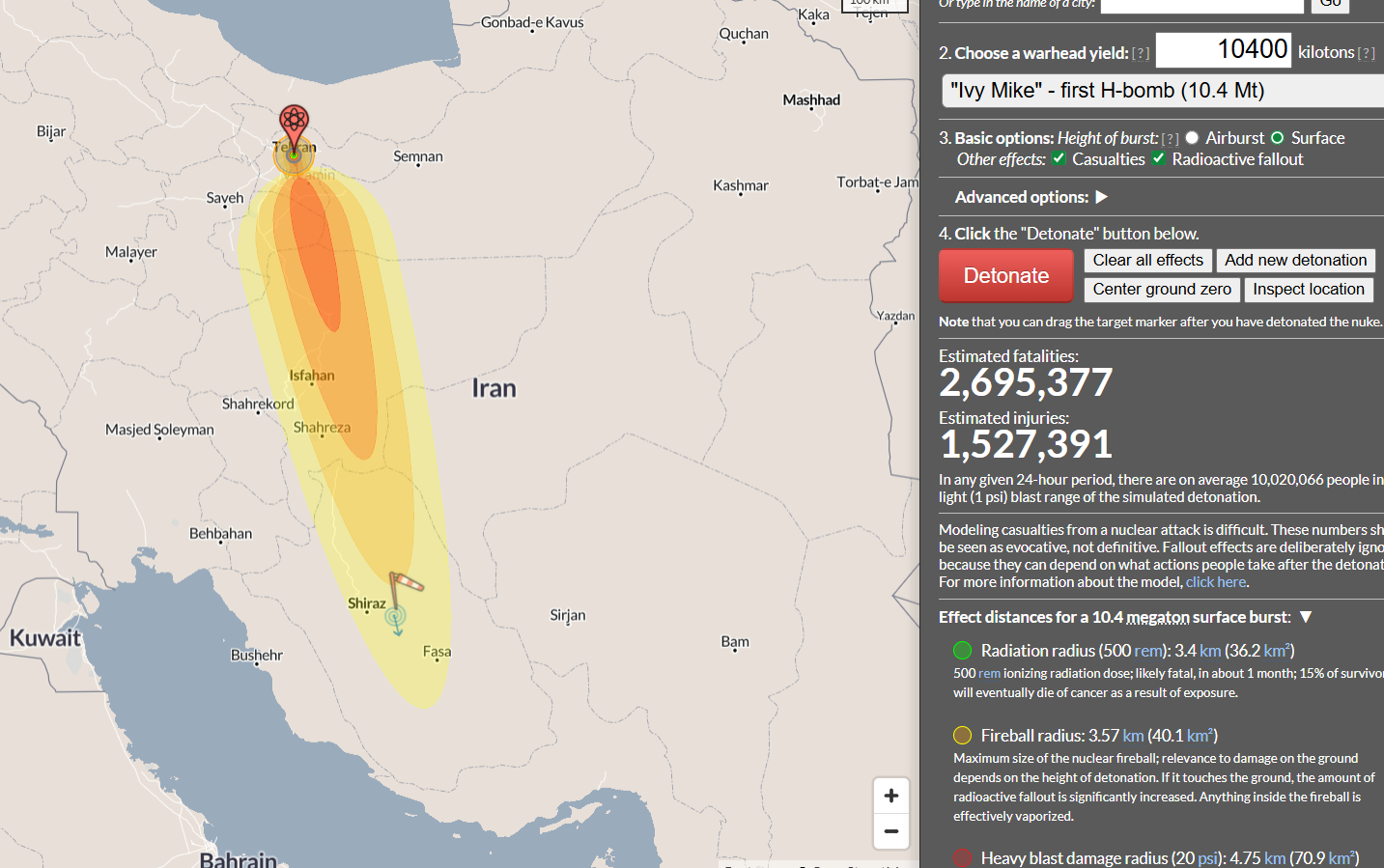This screenshot has height=868, width=1384.
Task: Follow the 'click here' model info link
Action: coord(1216,582)
